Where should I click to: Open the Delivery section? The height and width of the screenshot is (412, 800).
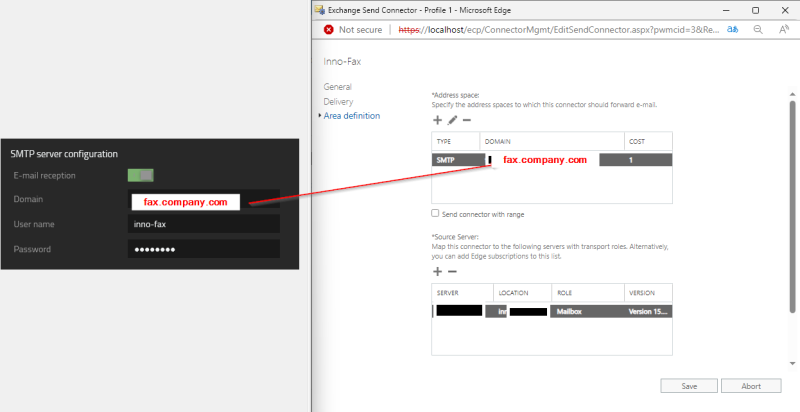pos(338,101)
